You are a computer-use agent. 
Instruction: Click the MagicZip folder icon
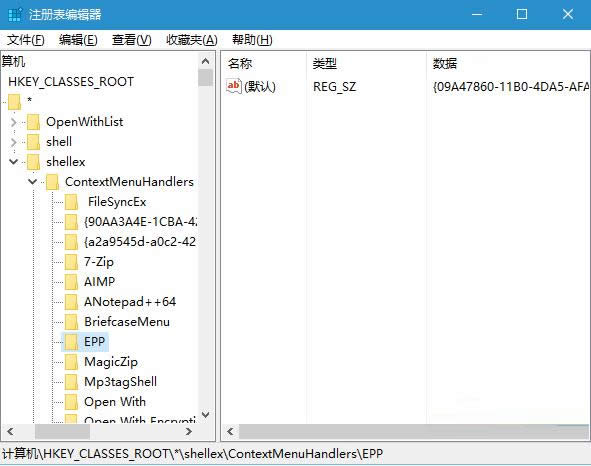click(71, 362)
